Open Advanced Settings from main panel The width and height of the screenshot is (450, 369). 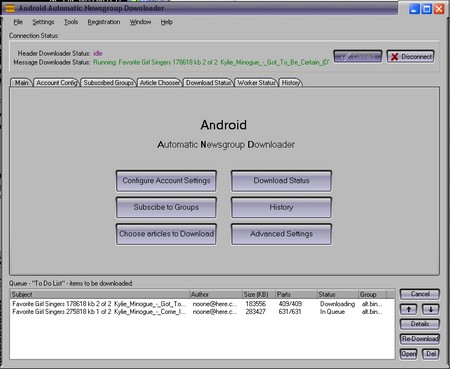coord(281,234)
